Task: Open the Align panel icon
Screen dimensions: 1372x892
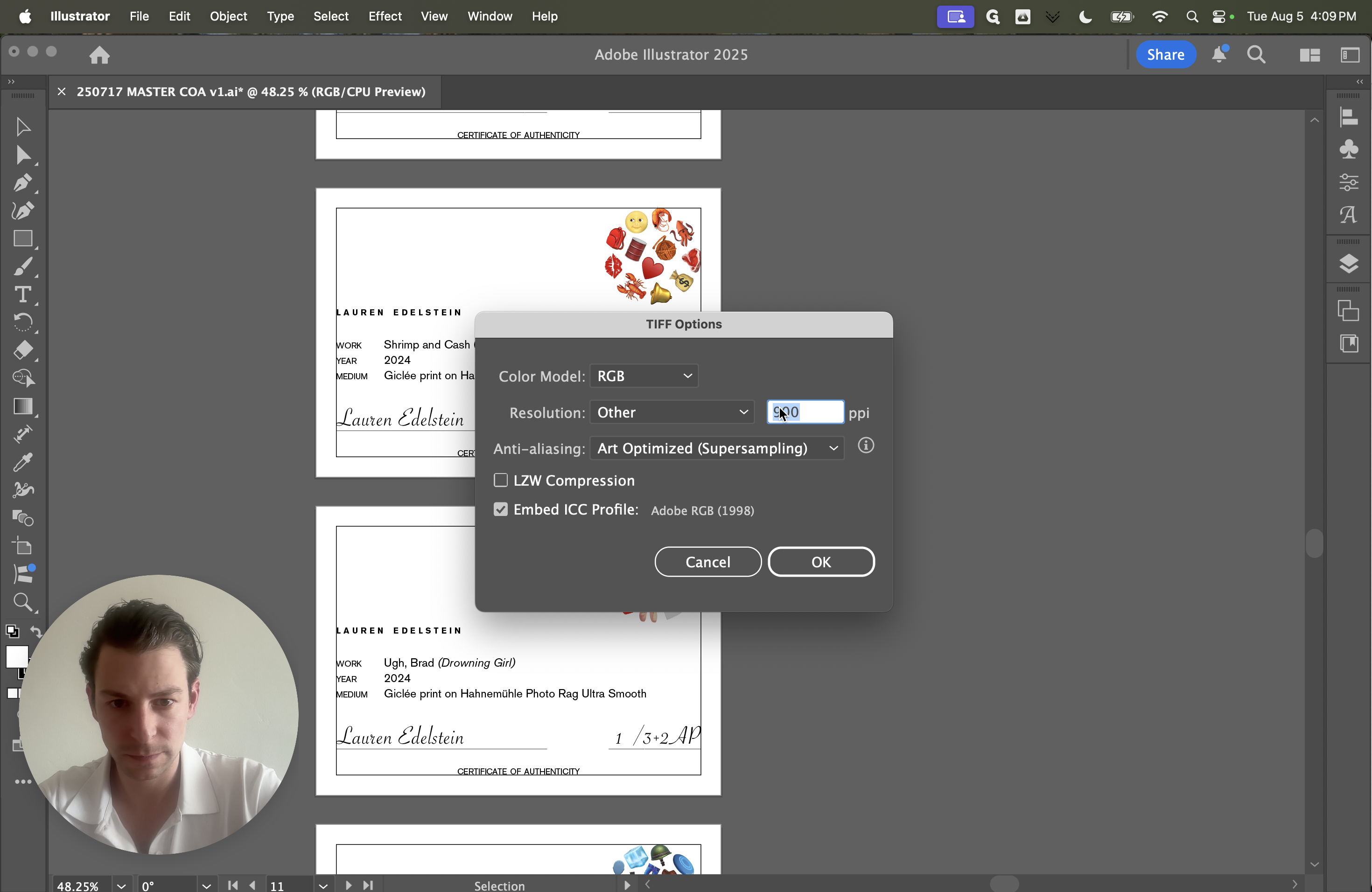Action: (x=1348, y=118)
